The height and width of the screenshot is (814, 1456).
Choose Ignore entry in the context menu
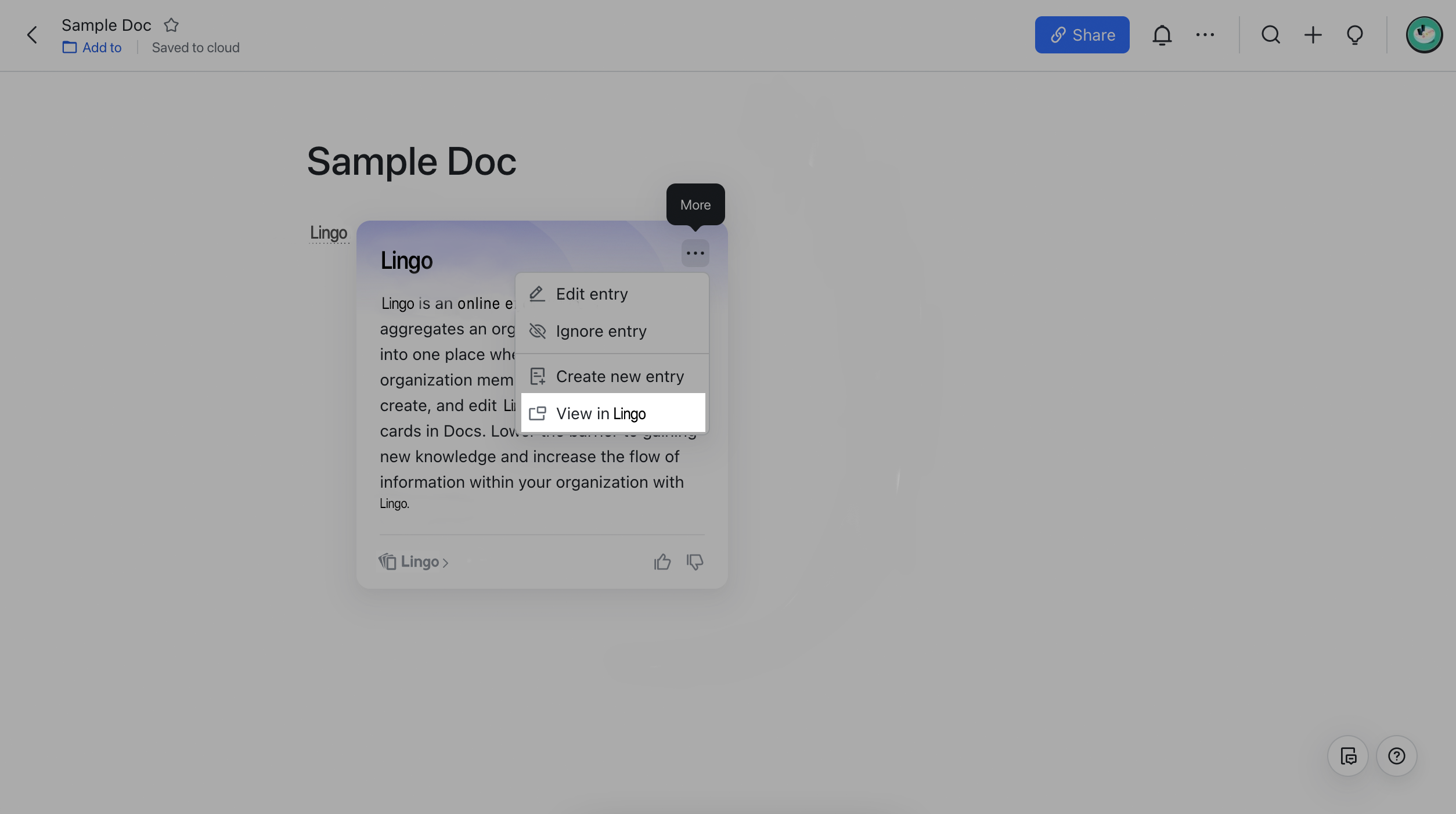[x=601, y=331]
